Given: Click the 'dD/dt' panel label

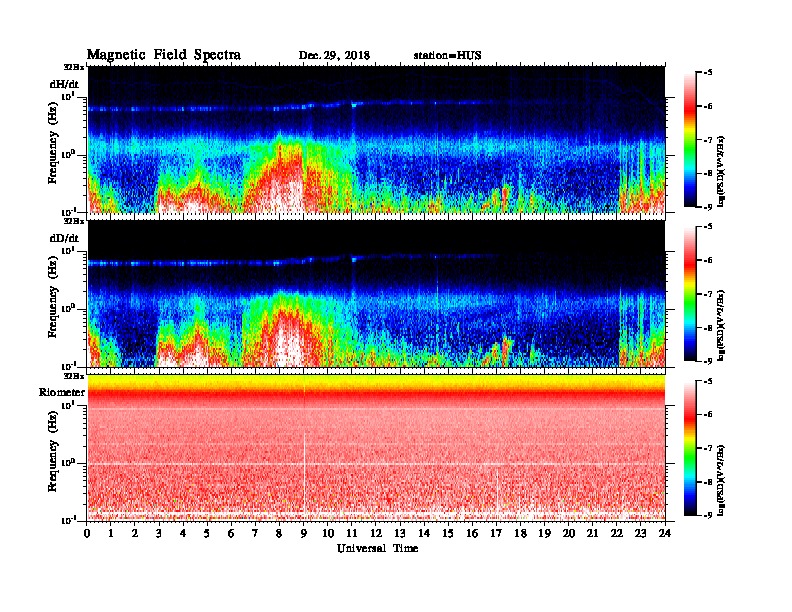Looking at the screenshot, I should 64,238.
